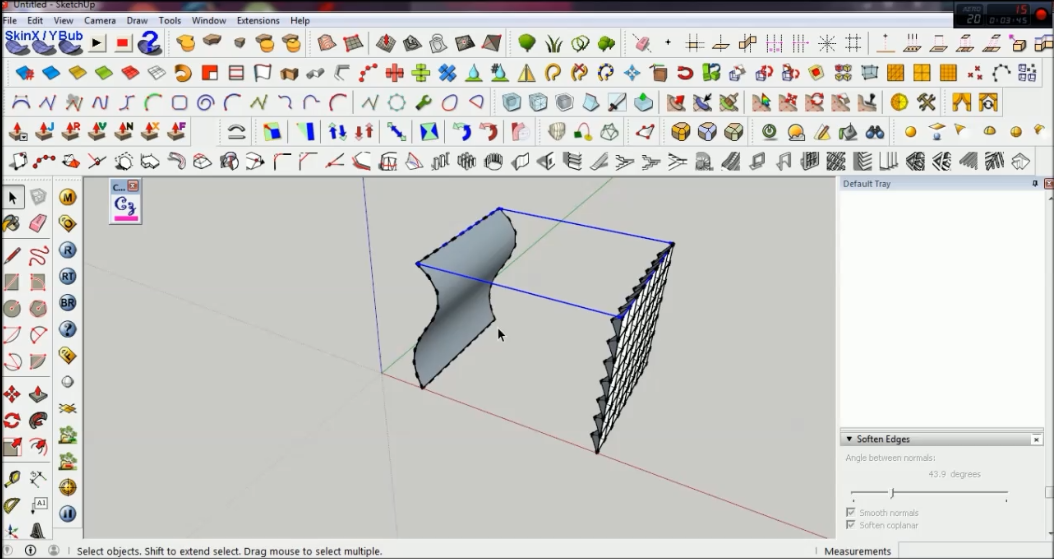Toggle the Smooth normals checkbox
This screenshot has width=1054, height=559.
coord(850,513)
